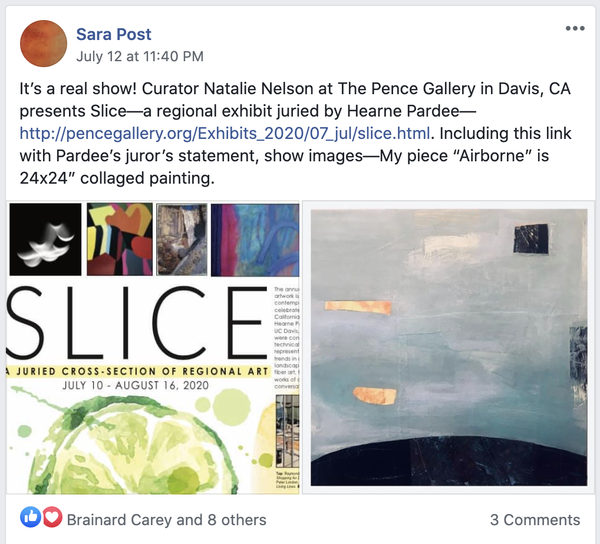
Task: Show the 3 Comments on the post
Action: tap(534, 520)
